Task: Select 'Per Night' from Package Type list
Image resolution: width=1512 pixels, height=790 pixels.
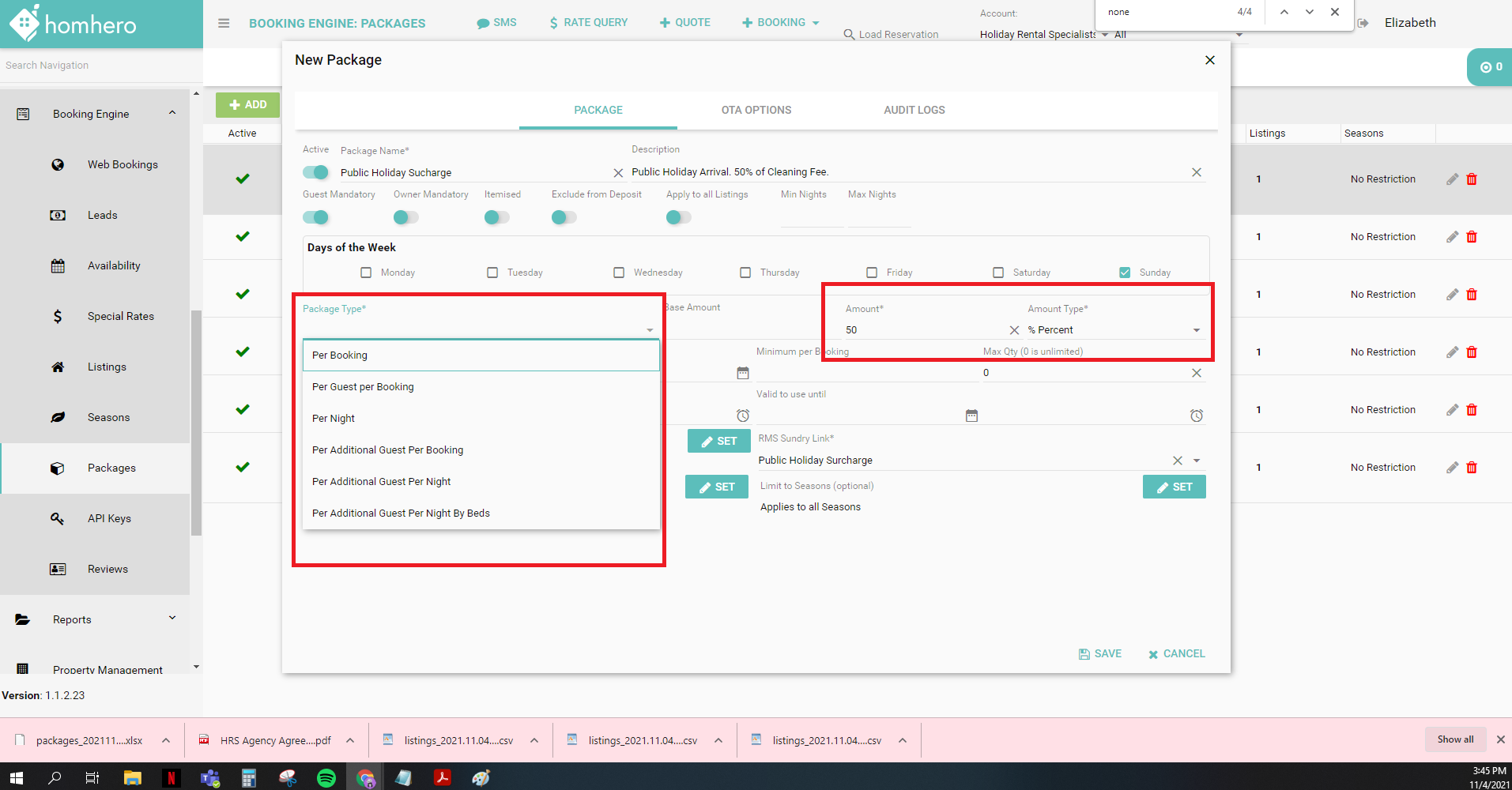Action: point(333,418)
